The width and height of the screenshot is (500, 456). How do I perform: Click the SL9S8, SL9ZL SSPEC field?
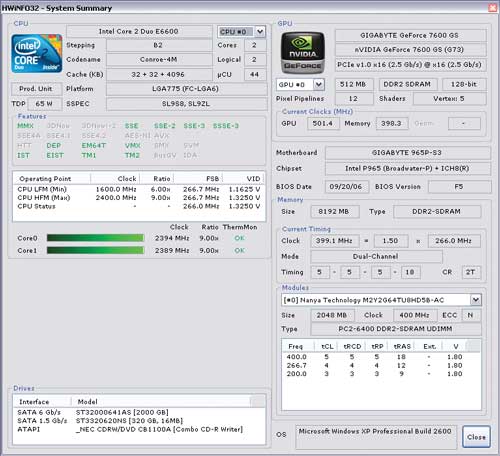click(186, 104)
